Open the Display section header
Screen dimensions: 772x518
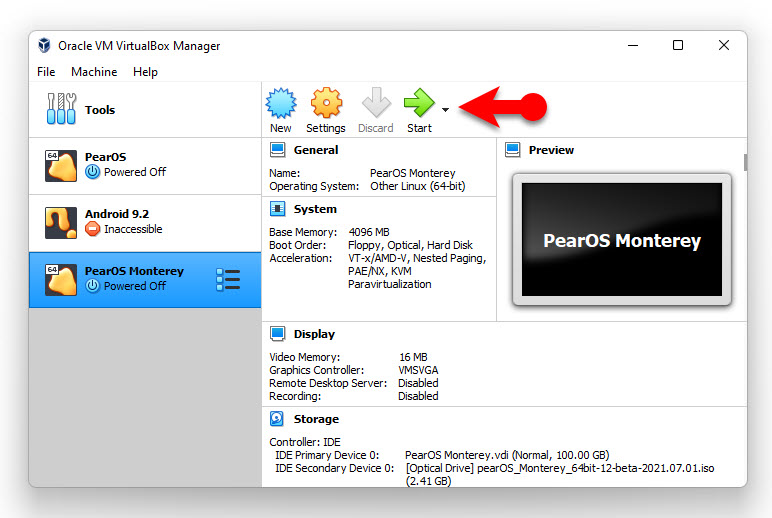(314, 334)
